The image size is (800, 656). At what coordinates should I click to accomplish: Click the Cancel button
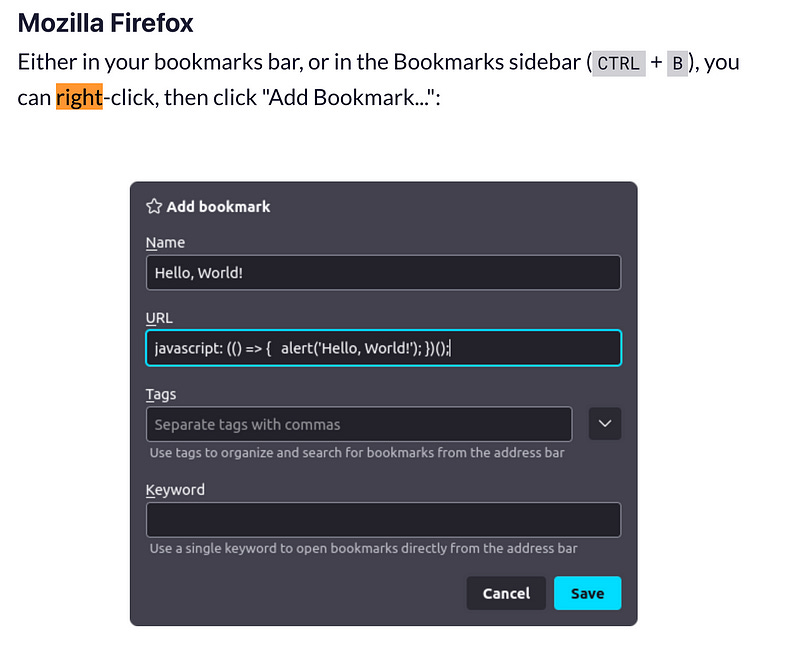506,593
